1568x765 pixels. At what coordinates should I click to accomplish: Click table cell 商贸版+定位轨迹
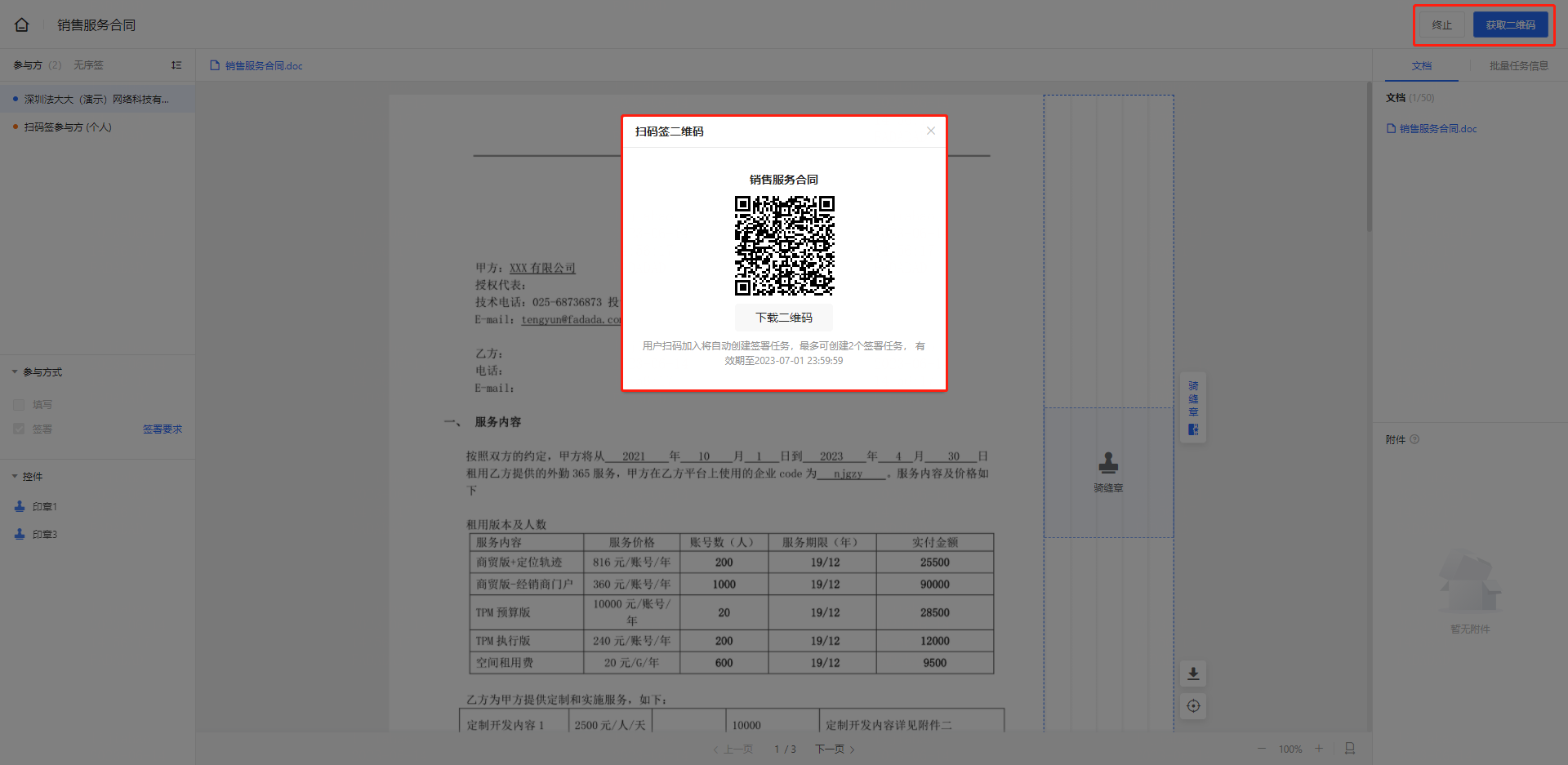click(527, 563)
